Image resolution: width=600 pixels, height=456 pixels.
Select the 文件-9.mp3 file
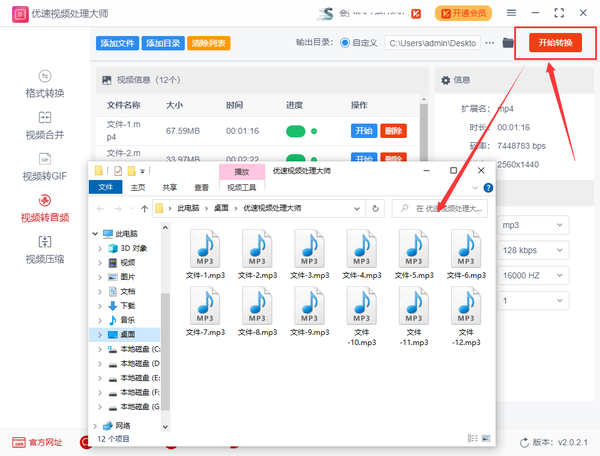click(x=310, y=311)
